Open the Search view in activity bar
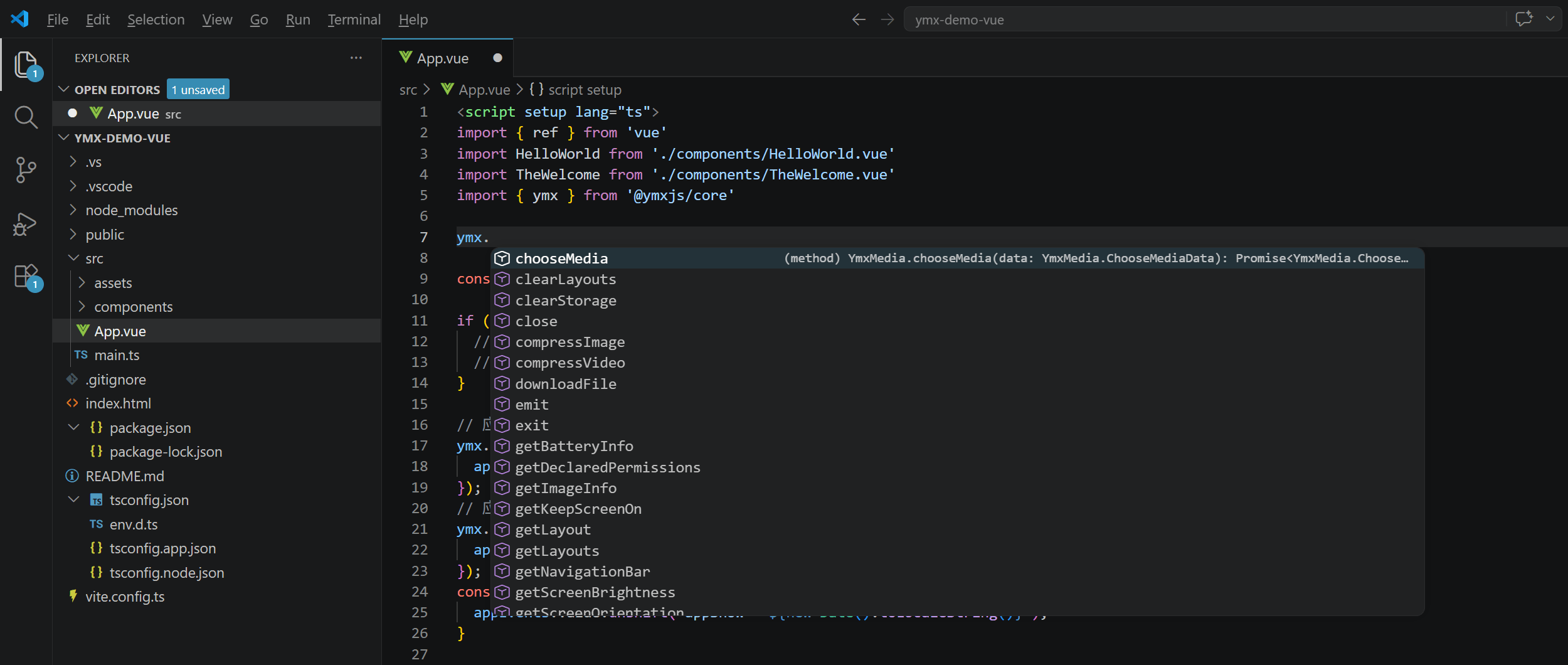The width and height of the screenshot is (1568, 665). (x=26, y=117)
